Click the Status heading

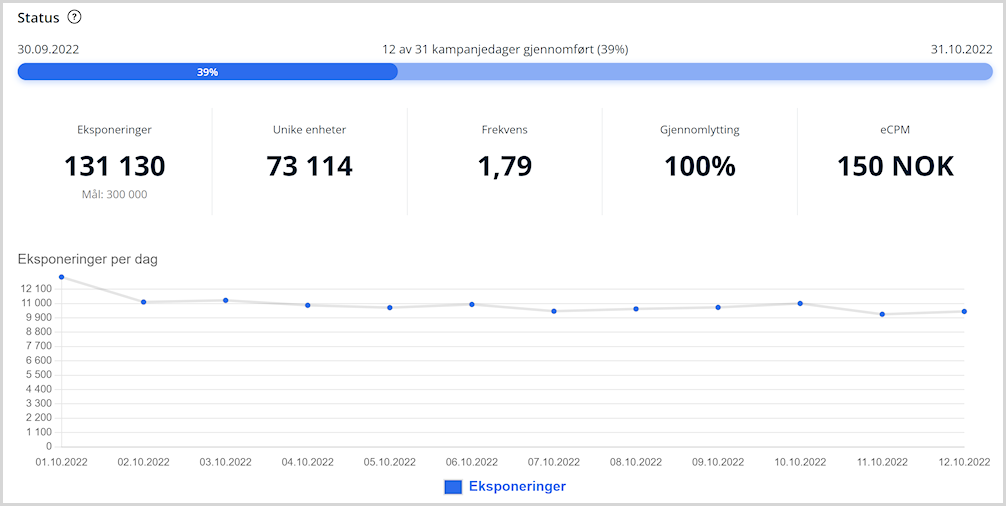click(38, 18)
